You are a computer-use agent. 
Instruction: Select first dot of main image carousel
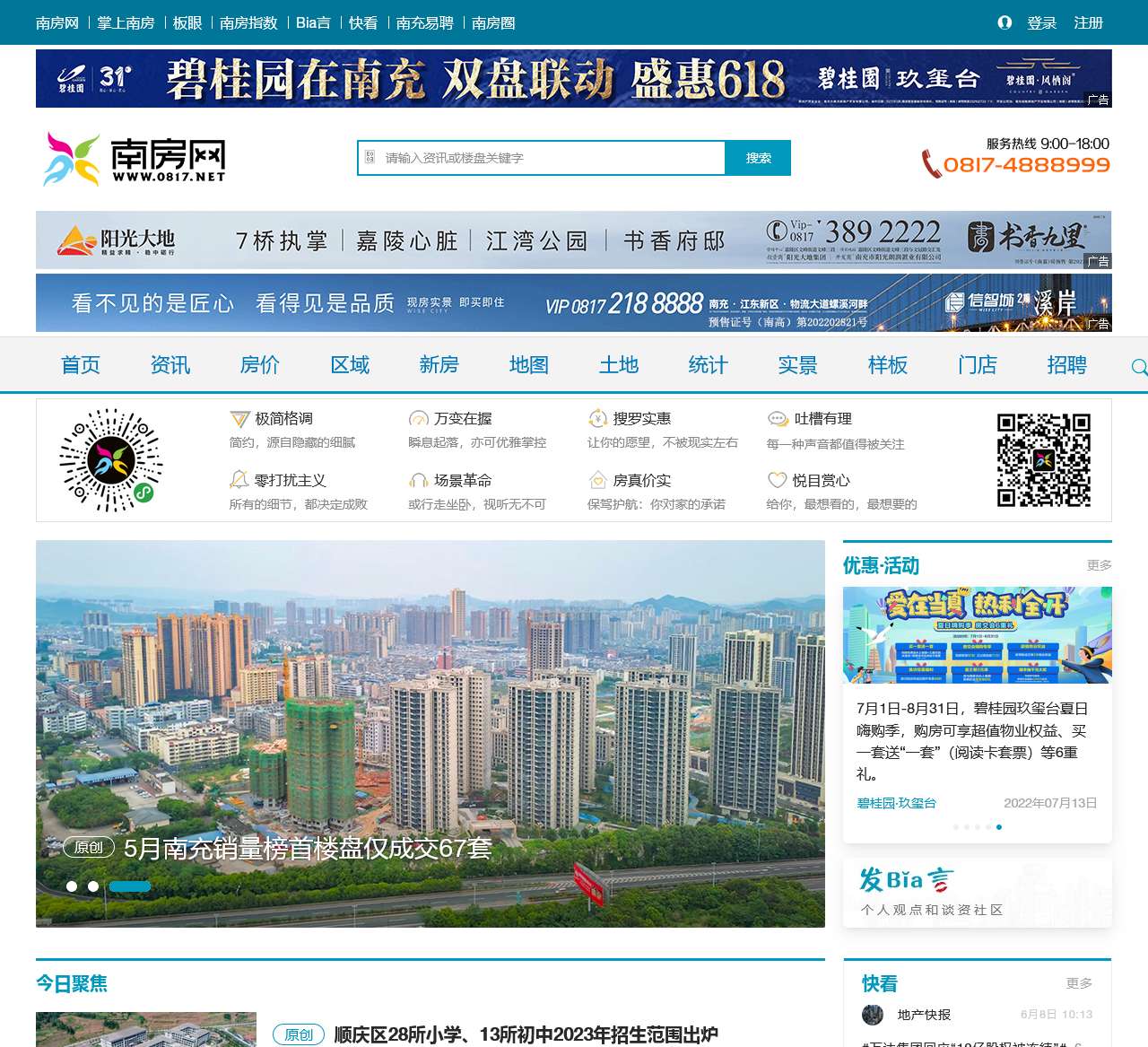(x=72, y=886)
